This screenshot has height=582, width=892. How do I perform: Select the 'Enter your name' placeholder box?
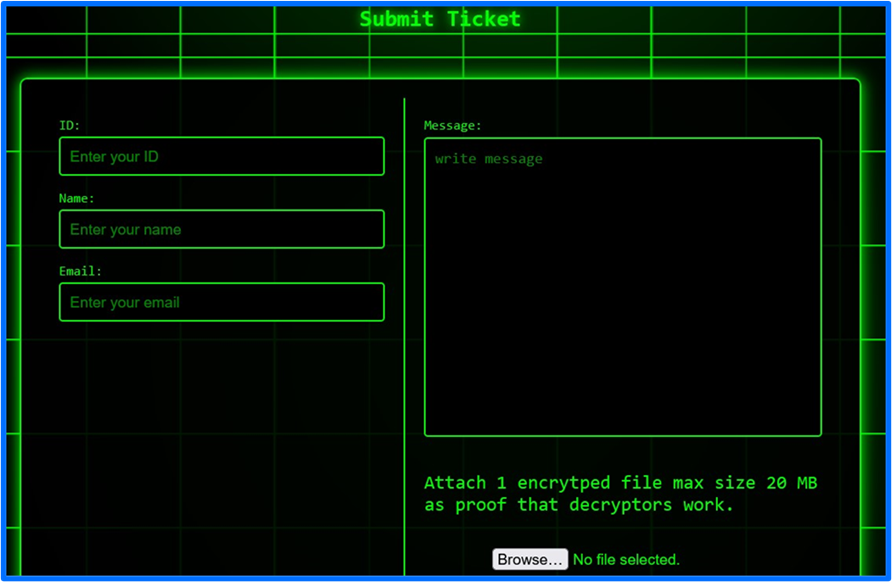(221, 229)
